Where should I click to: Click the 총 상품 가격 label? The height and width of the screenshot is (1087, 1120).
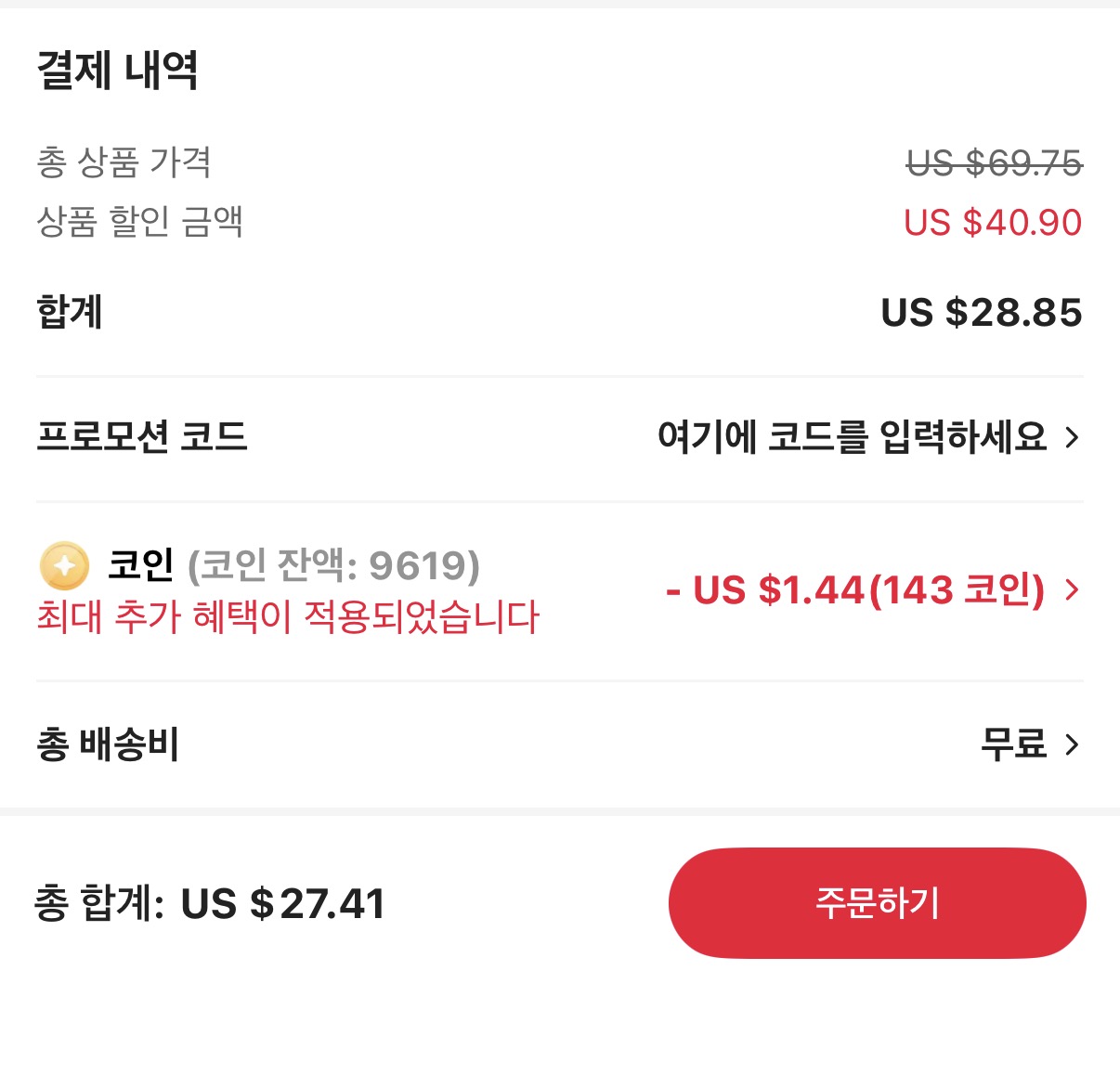pyautogui.click(x=124, y=162)
